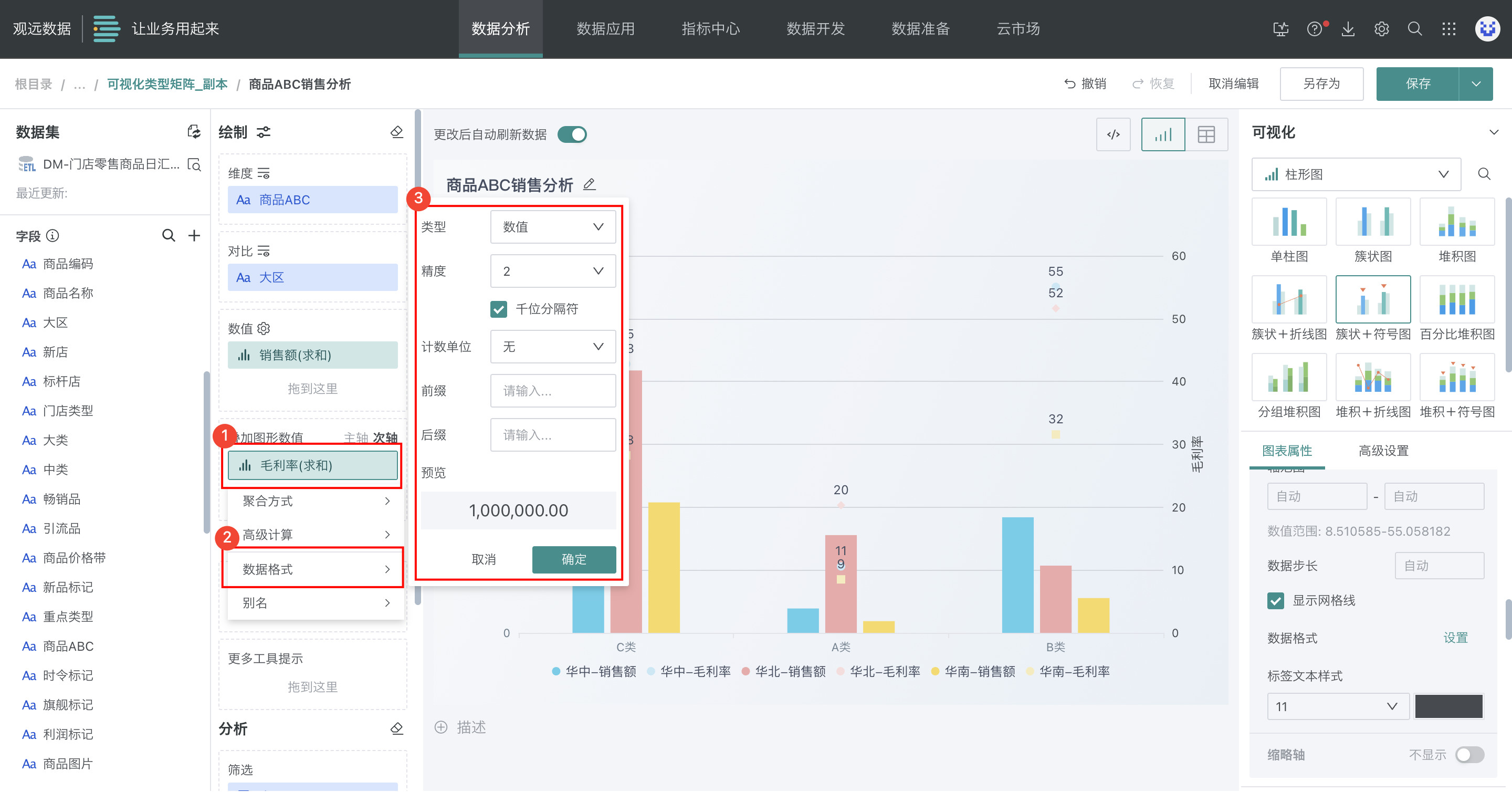Uncheck the 千位分隔符 checkbox

(x=499, y=309)
